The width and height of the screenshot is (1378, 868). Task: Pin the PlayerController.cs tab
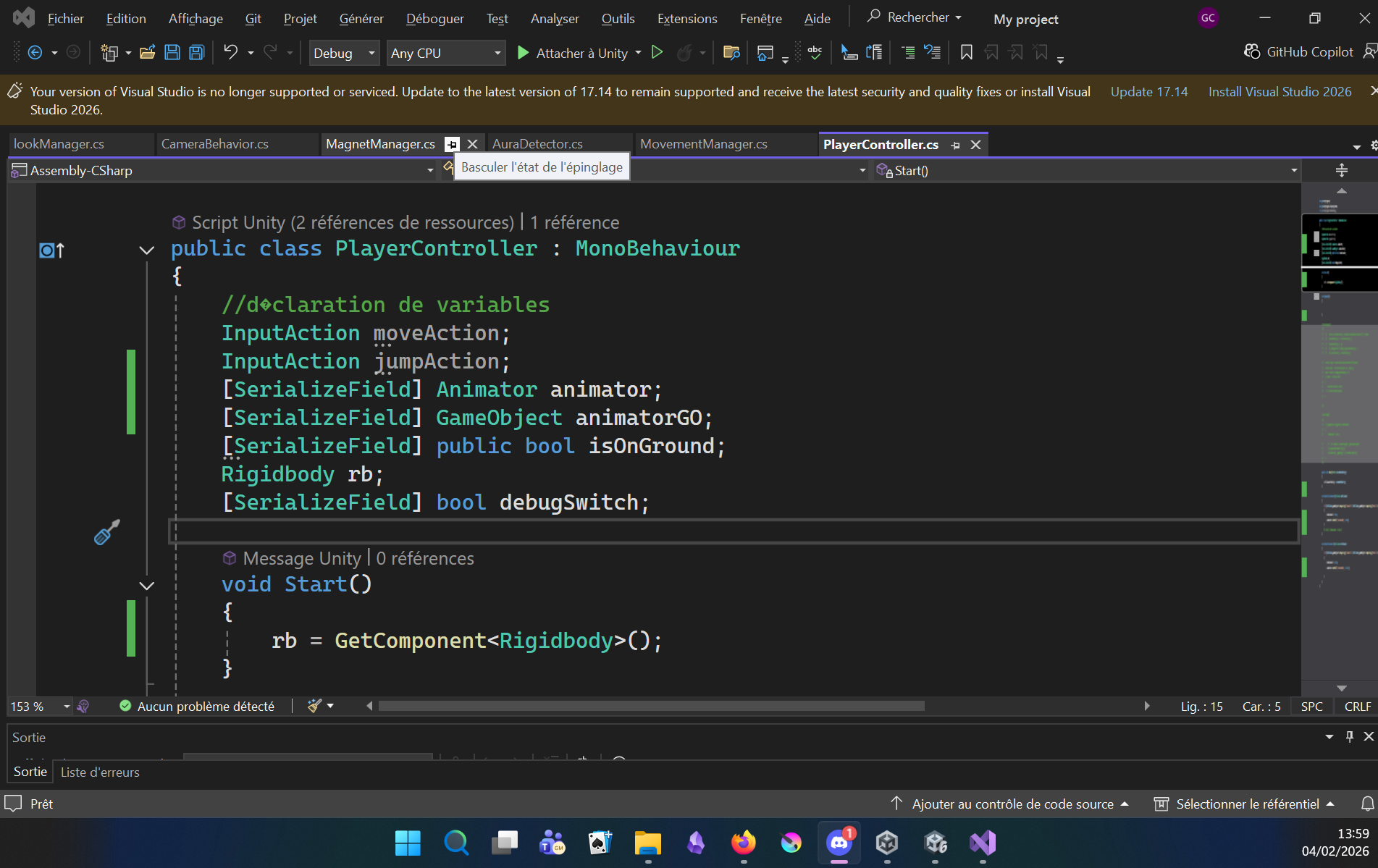click(x=955, y=145)
